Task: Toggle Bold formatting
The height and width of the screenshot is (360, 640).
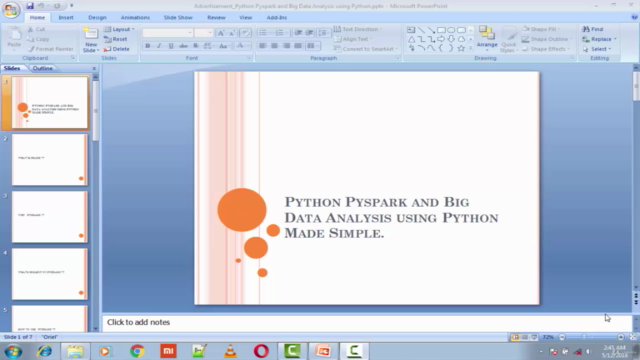Action: 148,46
